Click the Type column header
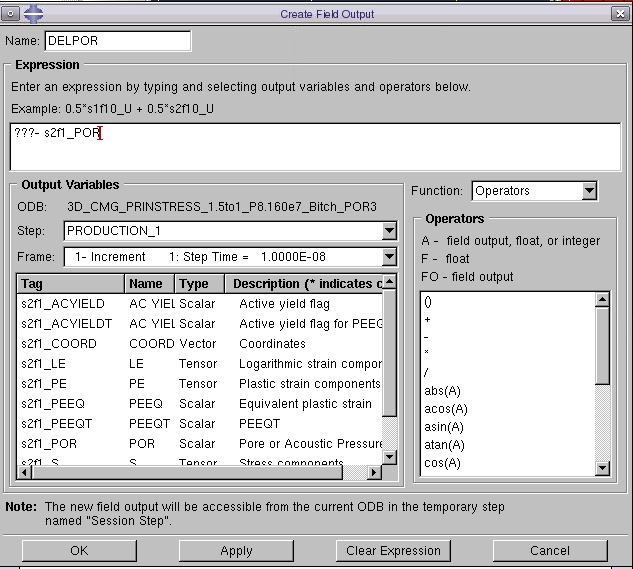 coord(199,283)
